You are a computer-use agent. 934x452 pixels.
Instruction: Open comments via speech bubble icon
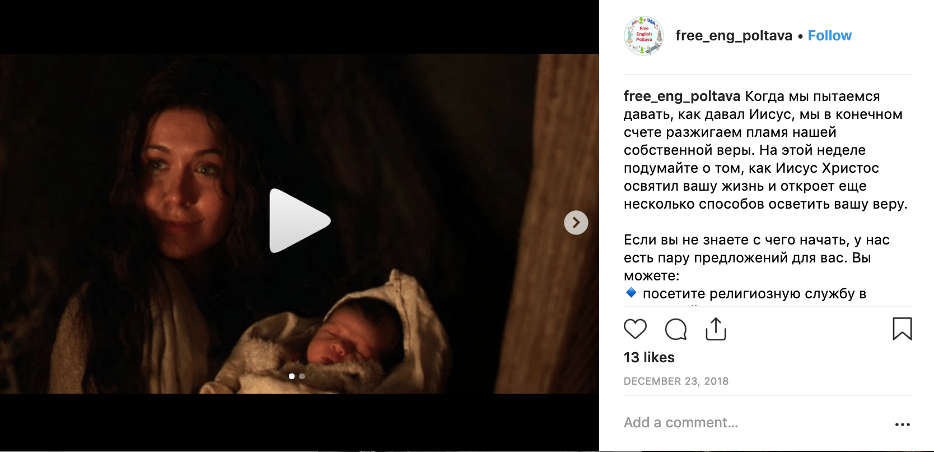coord(675,329)
